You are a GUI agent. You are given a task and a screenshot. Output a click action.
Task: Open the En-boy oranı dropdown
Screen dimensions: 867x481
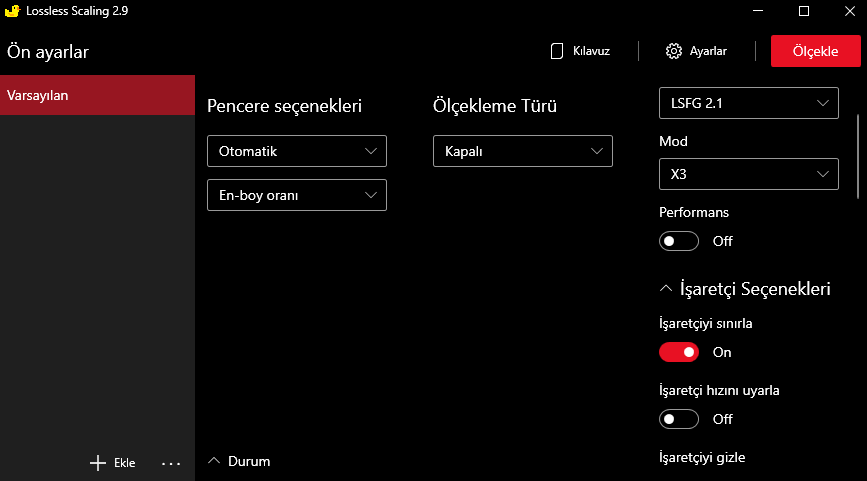(x=297, y=195)
